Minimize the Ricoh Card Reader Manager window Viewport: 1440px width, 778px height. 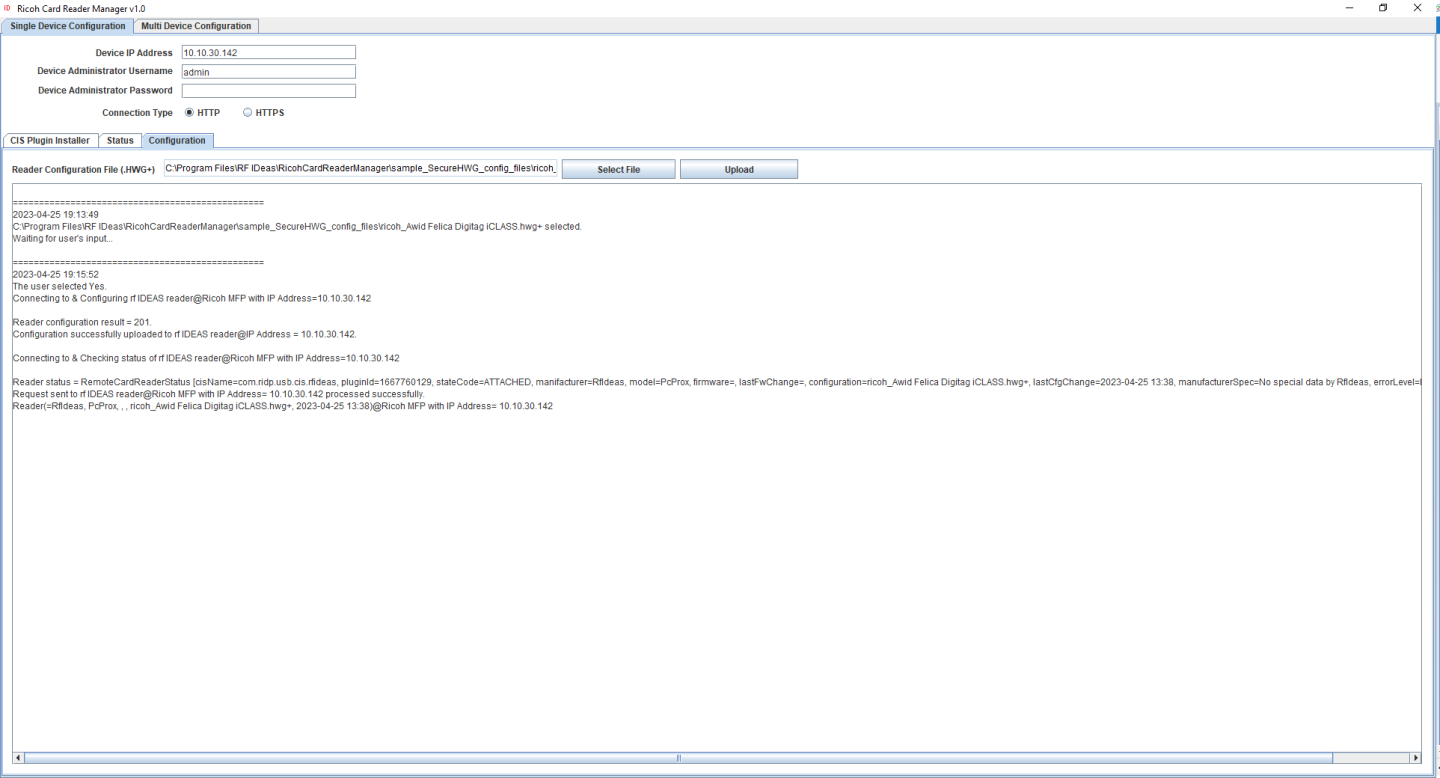[1349, 8]
